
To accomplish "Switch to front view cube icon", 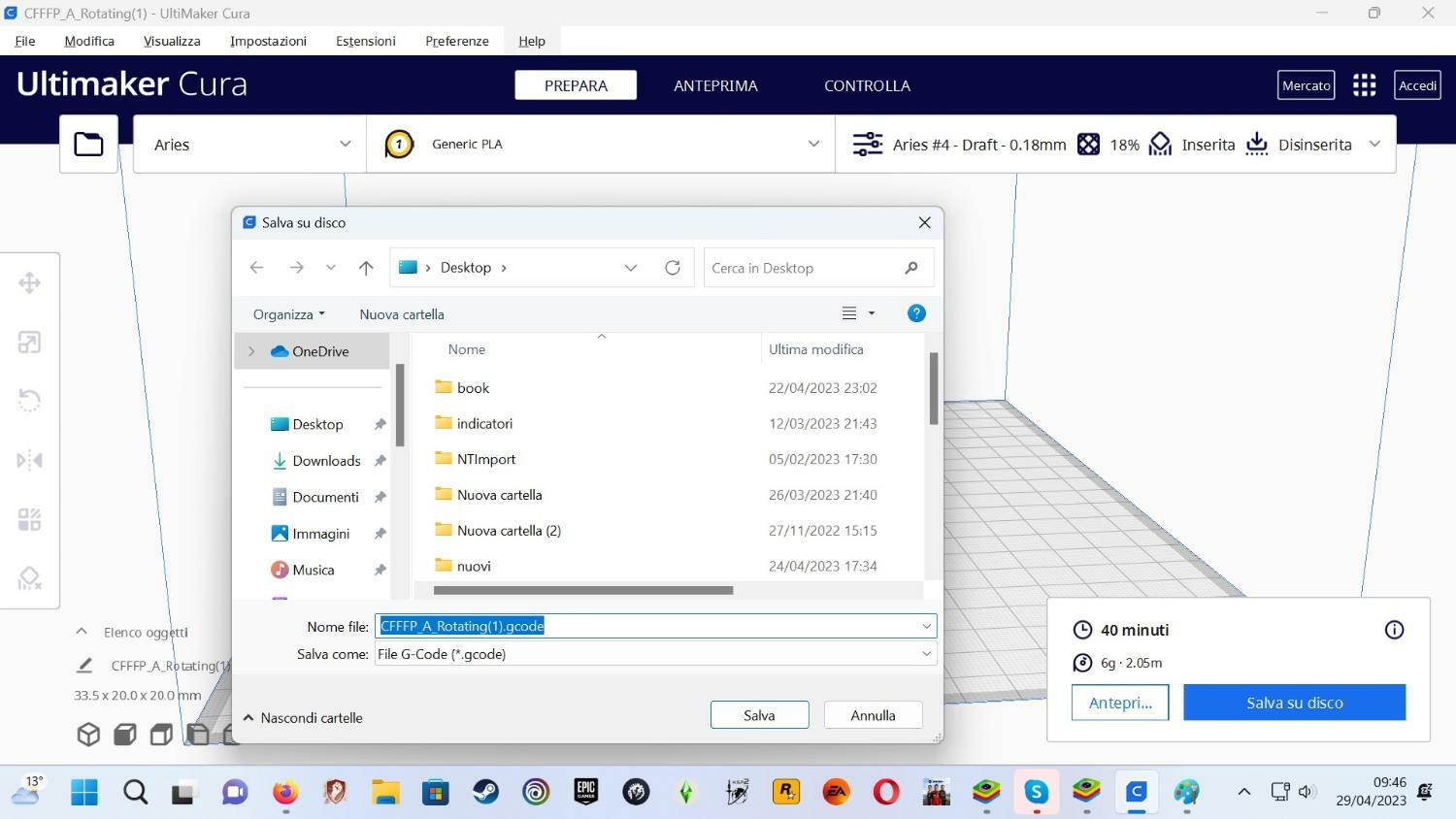I will click(125, 735).
